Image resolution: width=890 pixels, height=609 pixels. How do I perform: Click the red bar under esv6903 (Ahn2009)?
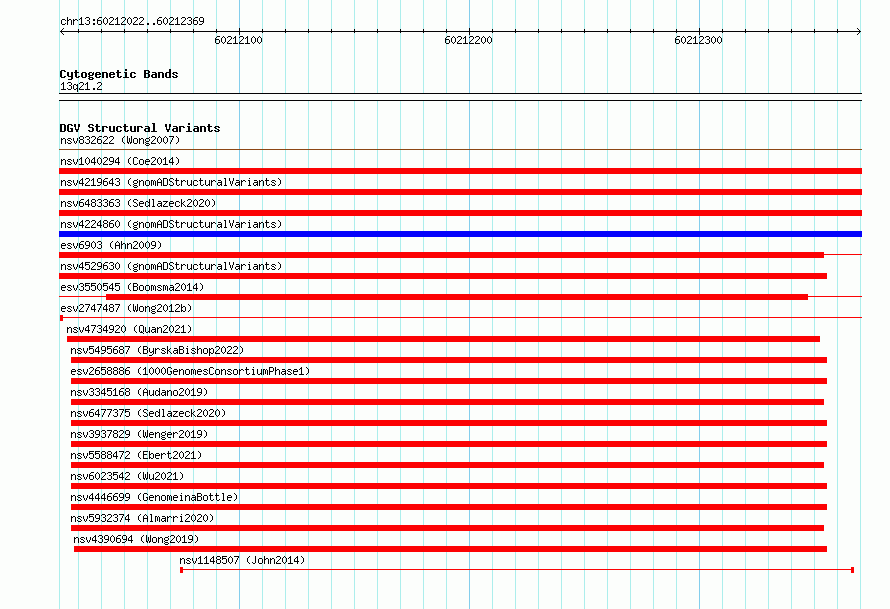(442, 255)
